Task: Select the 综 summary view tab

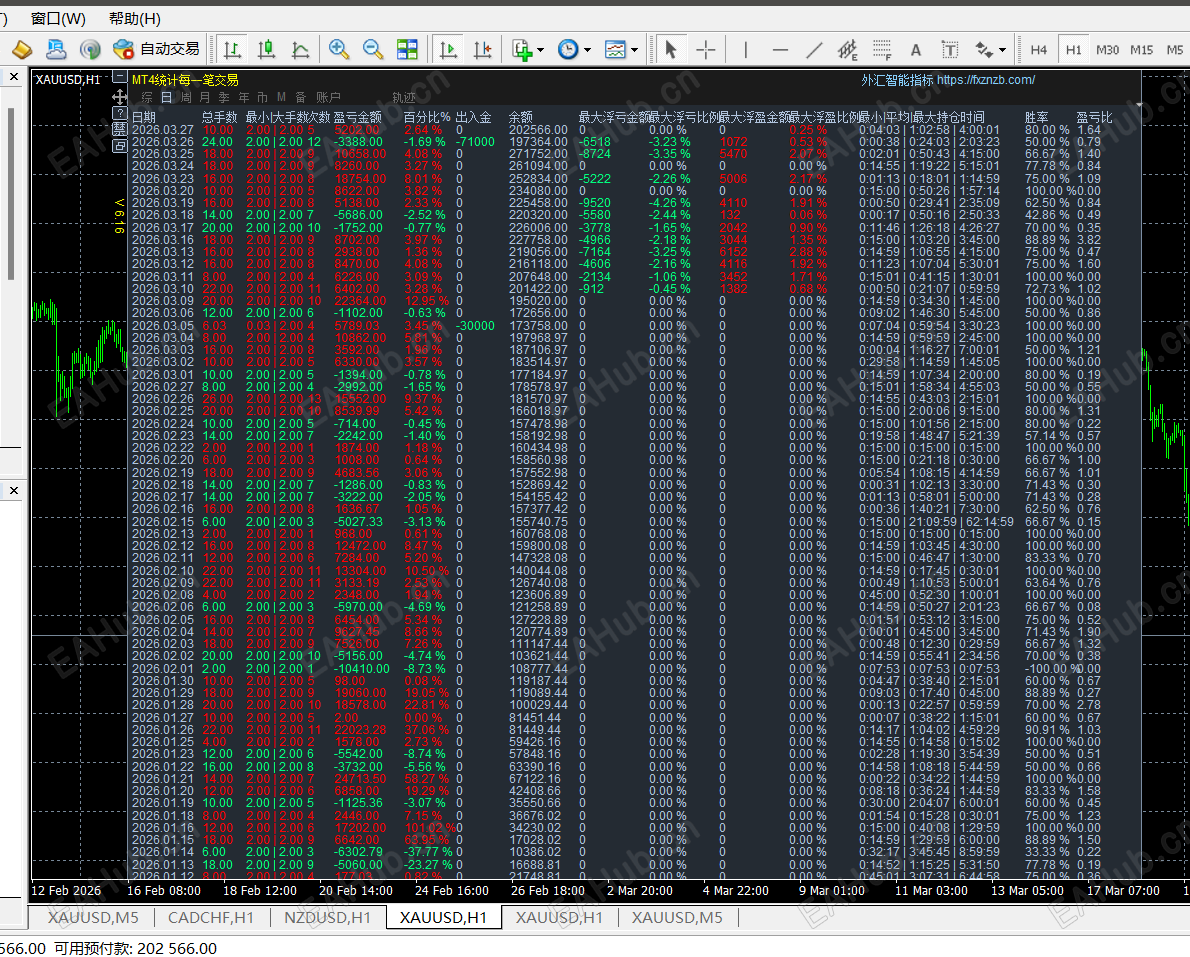Action: pyautogui.click(x=147, y=97)
